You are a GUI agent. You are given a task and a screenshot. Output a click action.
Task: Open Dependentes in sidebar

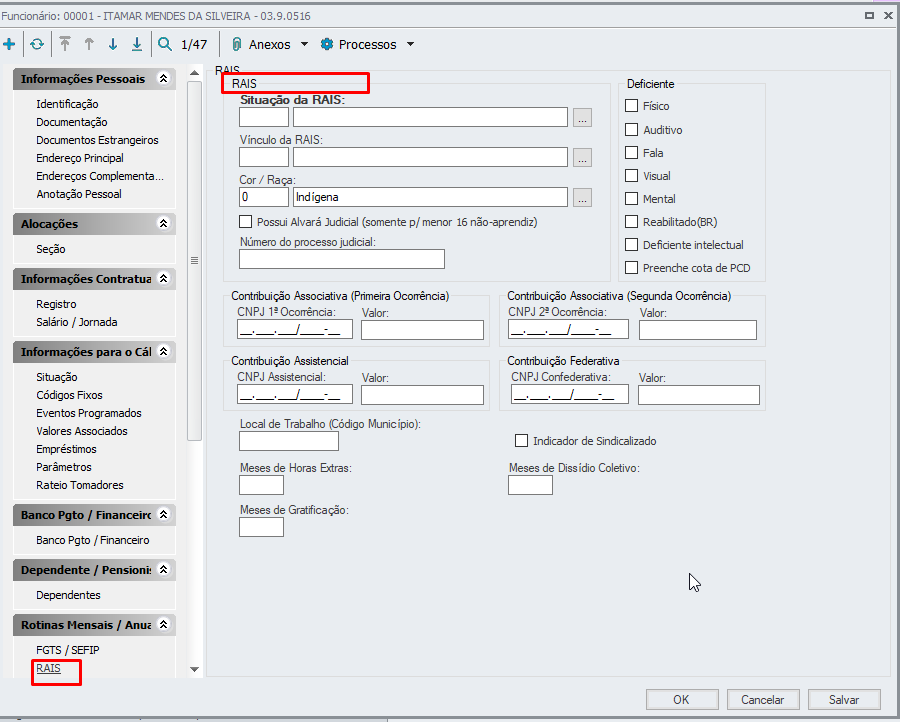tap(68, 595)
